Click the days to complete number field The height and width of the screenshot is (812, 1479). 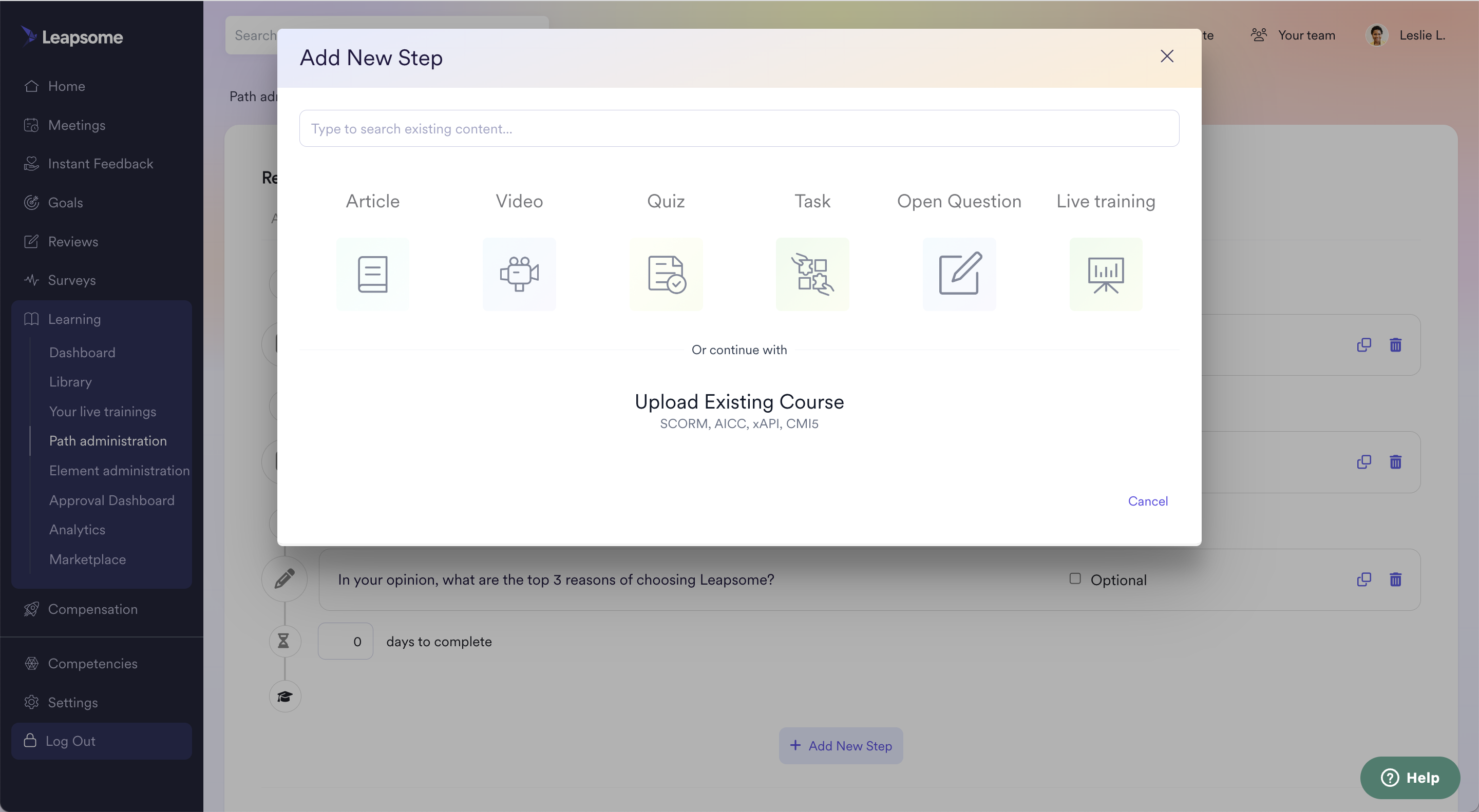pos(346,642)
